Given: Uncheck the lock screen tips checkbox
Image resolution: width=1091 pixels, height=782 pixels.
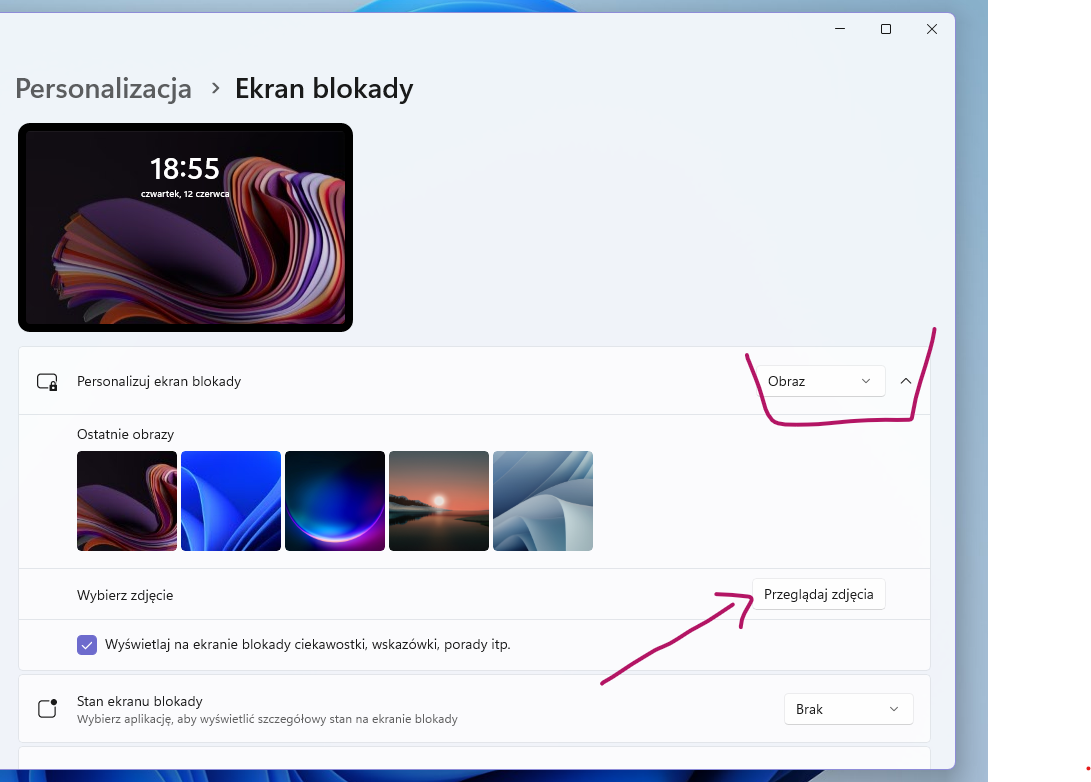Looking at the screenshot, I should (87, 644).
